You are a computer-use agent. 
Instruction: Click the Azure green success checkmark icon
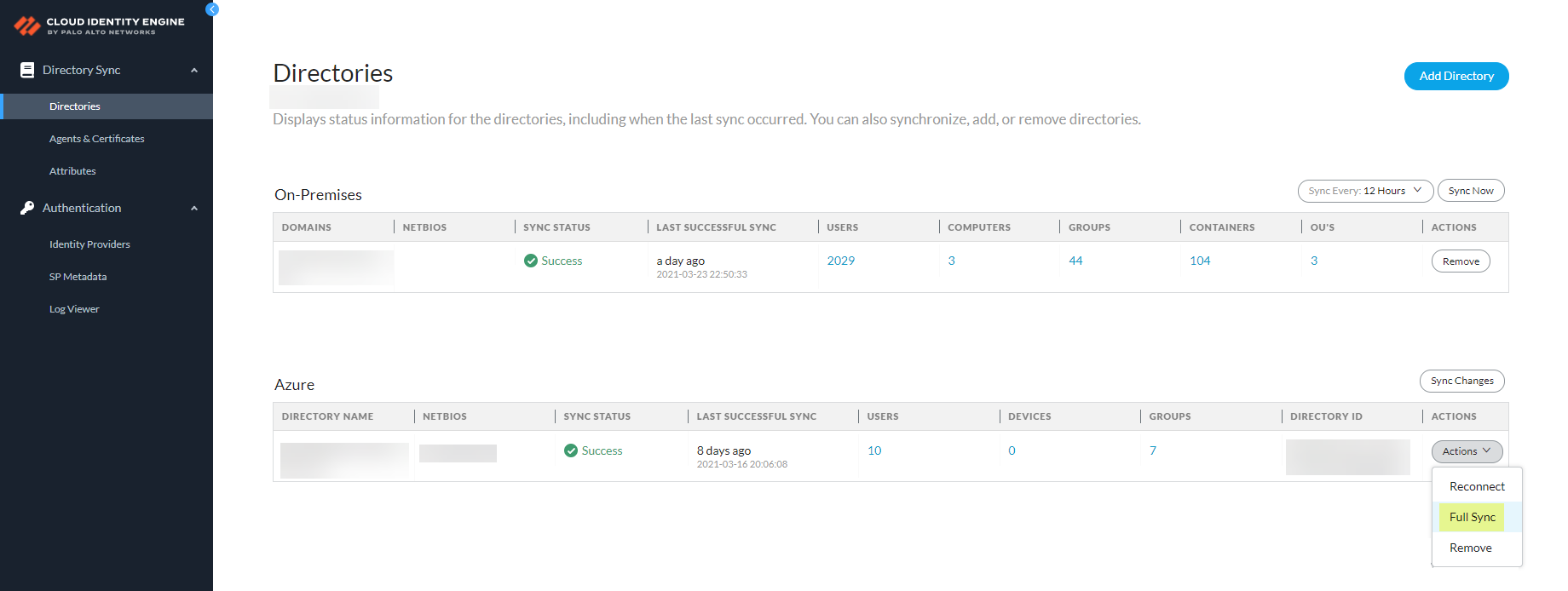[x=571, y=450]
